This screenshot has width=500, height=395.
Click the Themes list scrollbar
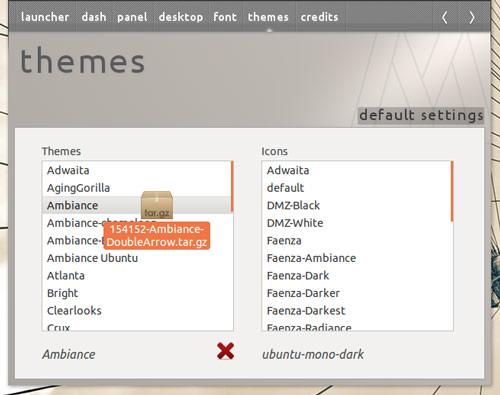coord(232,186)
